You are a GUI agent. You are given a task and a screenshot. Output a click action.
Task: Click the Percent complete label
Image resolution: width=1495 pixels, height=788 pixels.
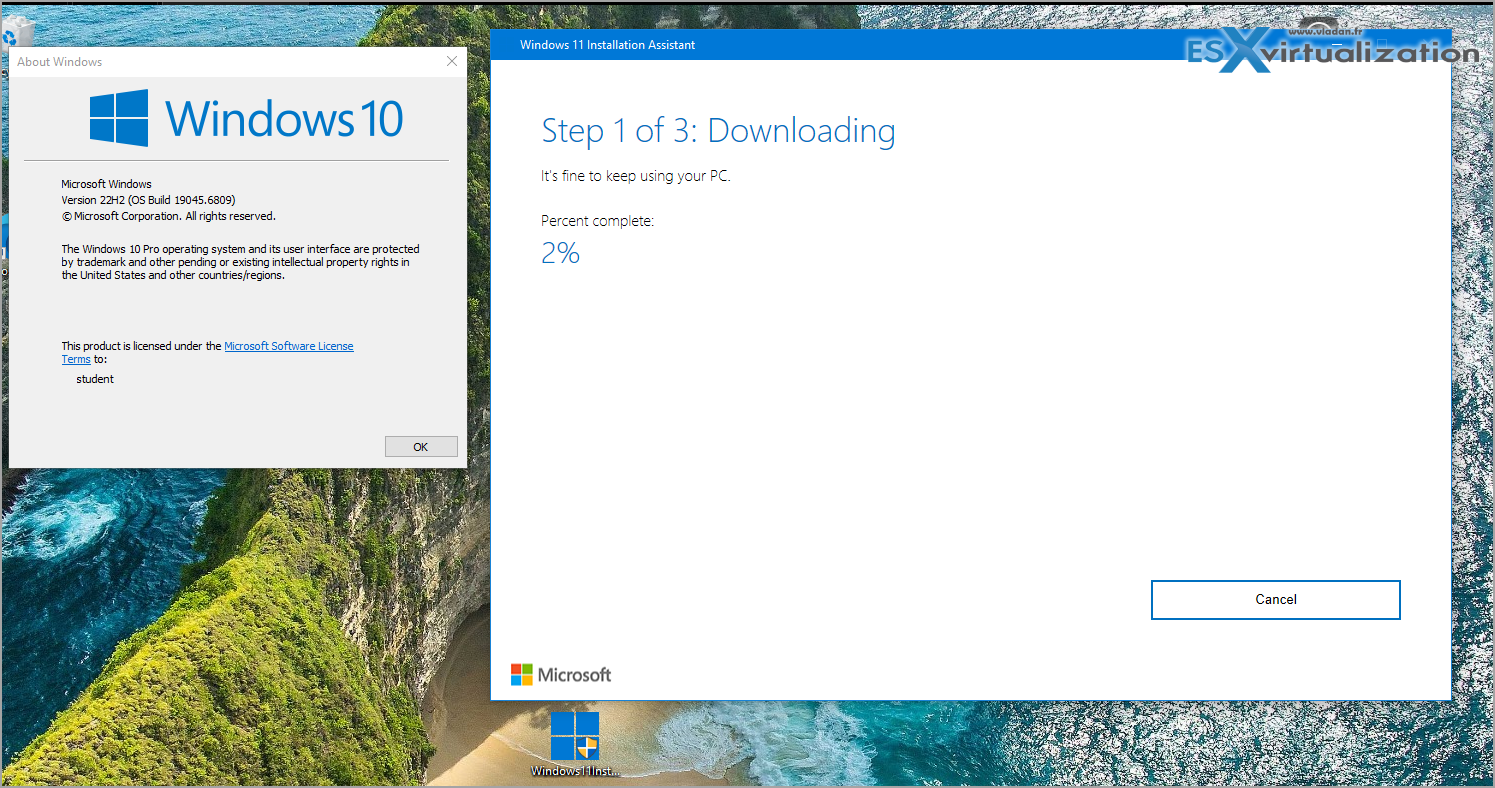coord(597,221)
